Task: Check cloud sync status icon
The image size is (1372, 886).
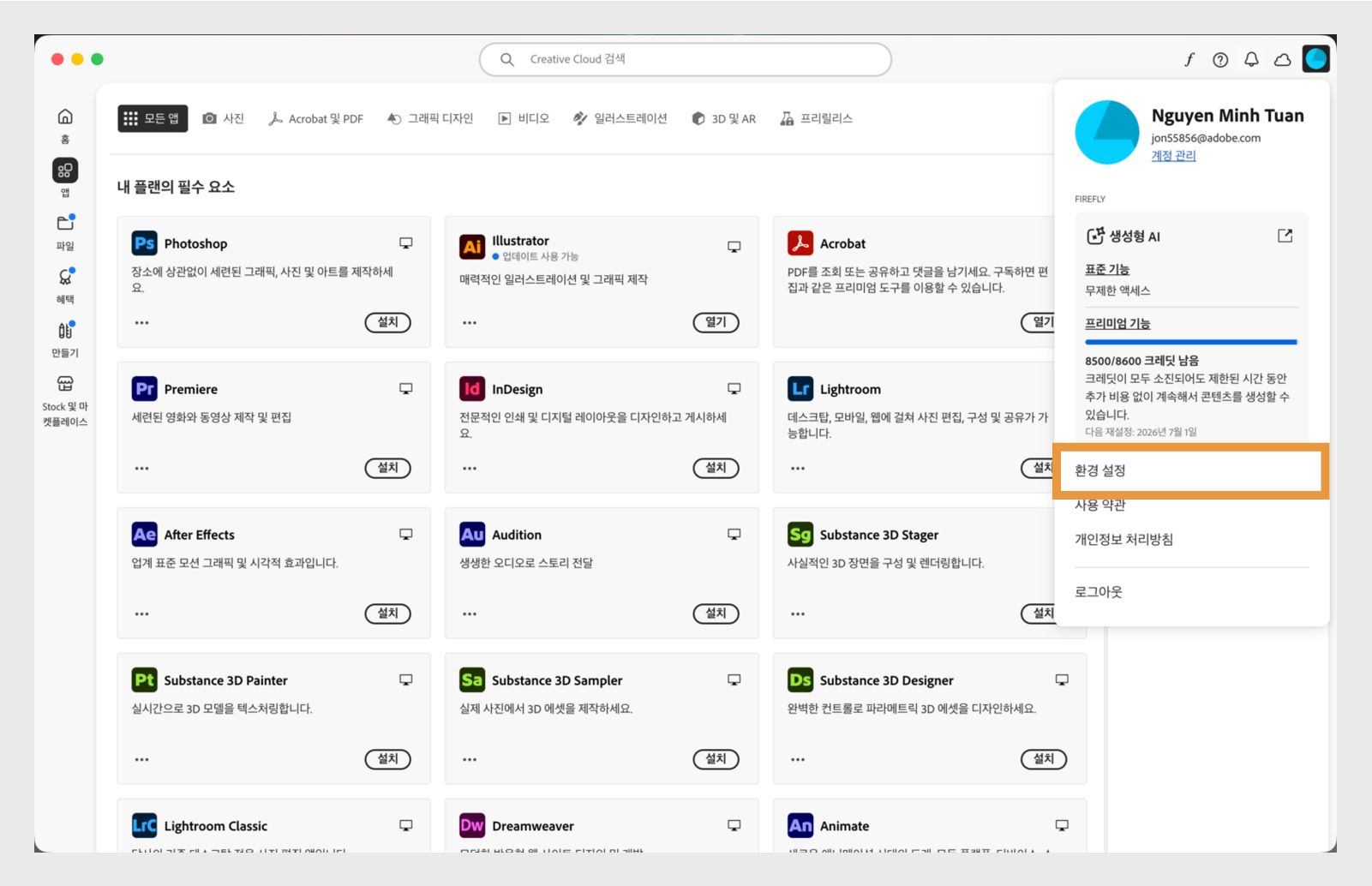Action: pyautogui.click(x=1283, y=59)
